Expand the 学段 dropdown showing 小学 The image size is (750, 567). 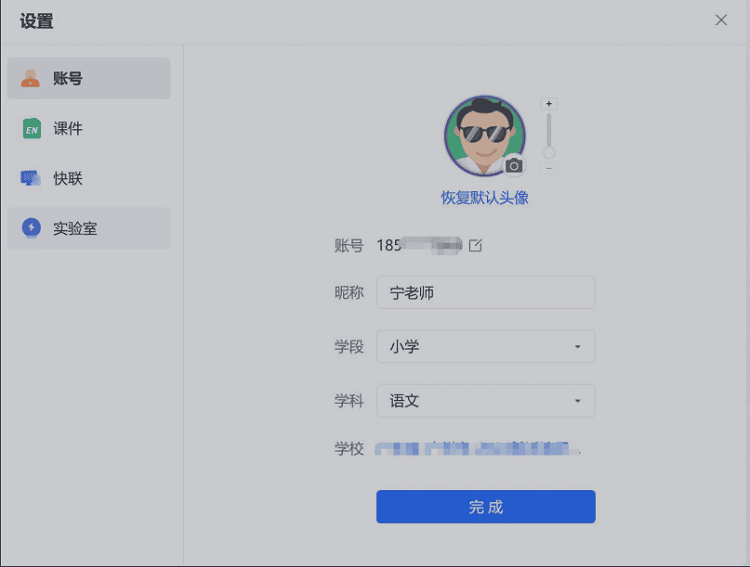coord(485,346)
